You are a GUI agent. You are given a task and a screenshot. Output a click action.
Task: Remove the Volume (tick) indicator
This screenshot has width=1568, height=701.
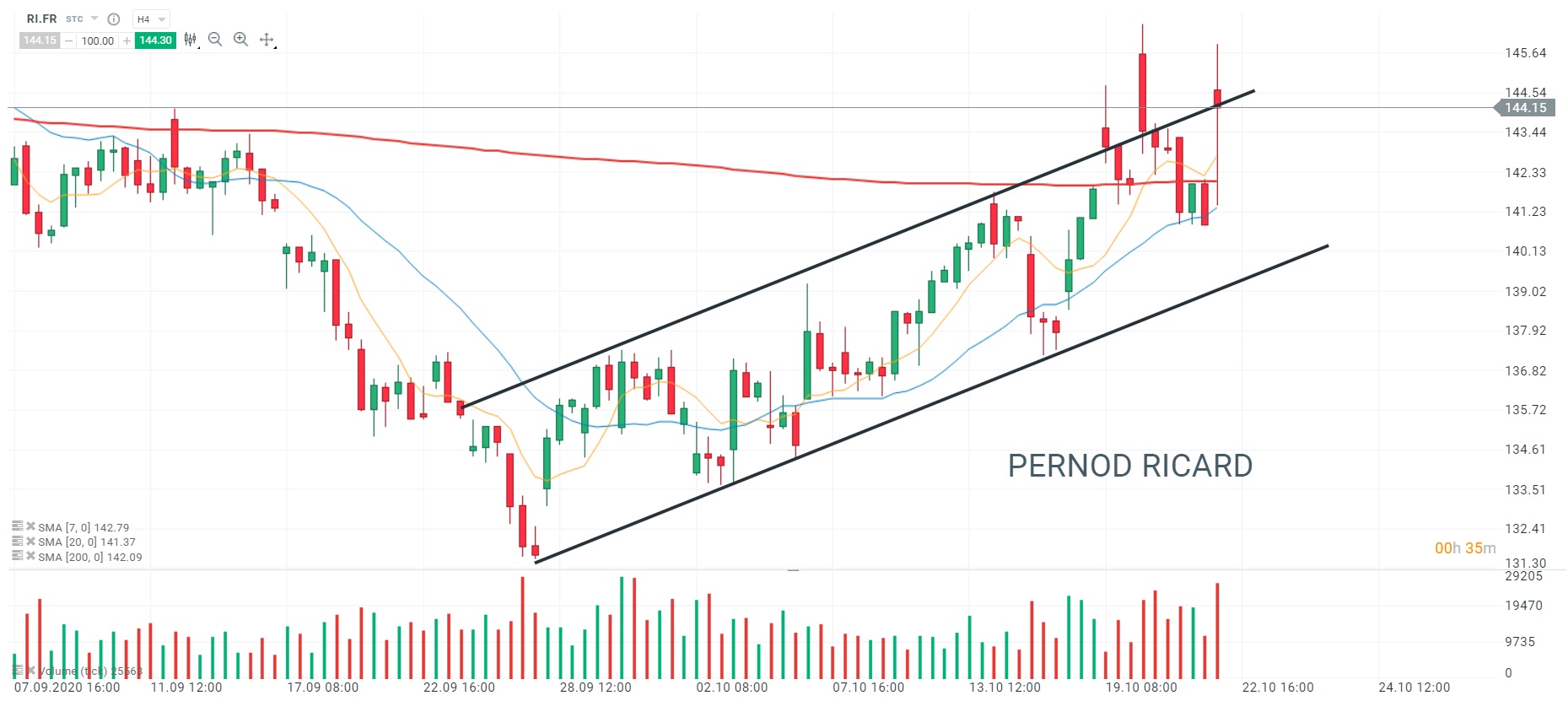tap(30, 671)
